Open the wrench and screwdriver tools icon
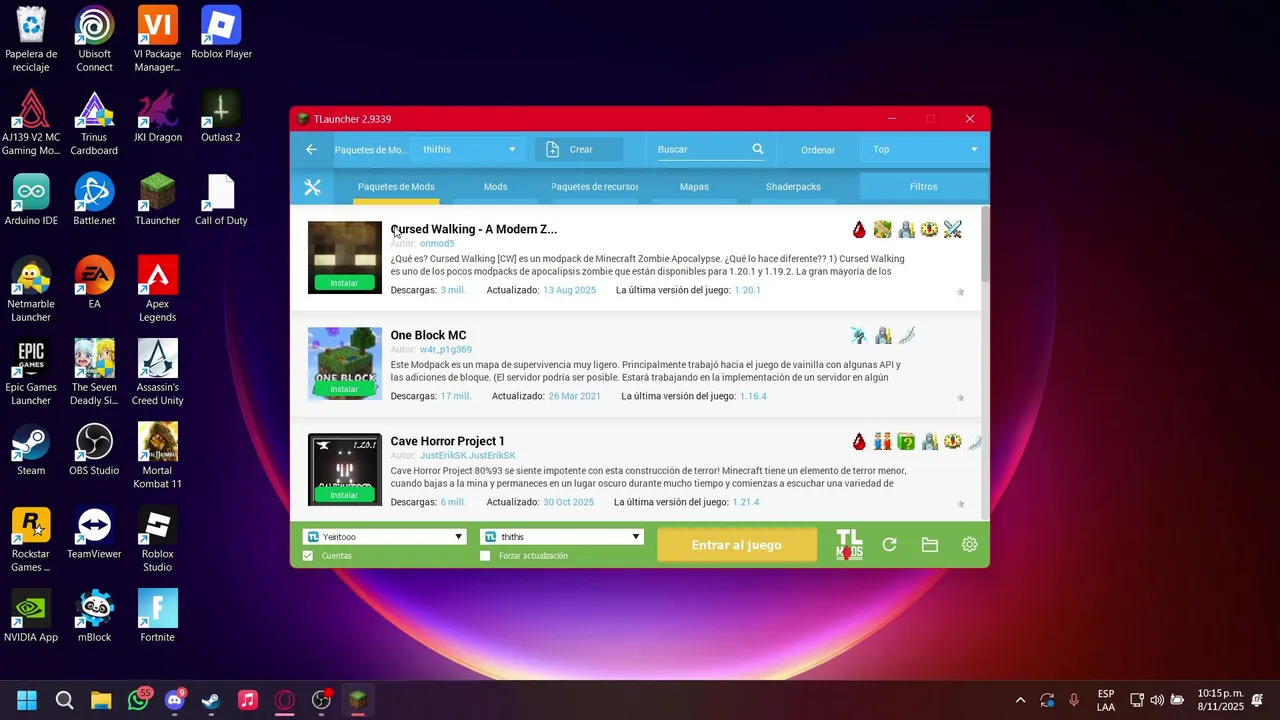Viewport: 1280px width, 720px height. [312, 187]
